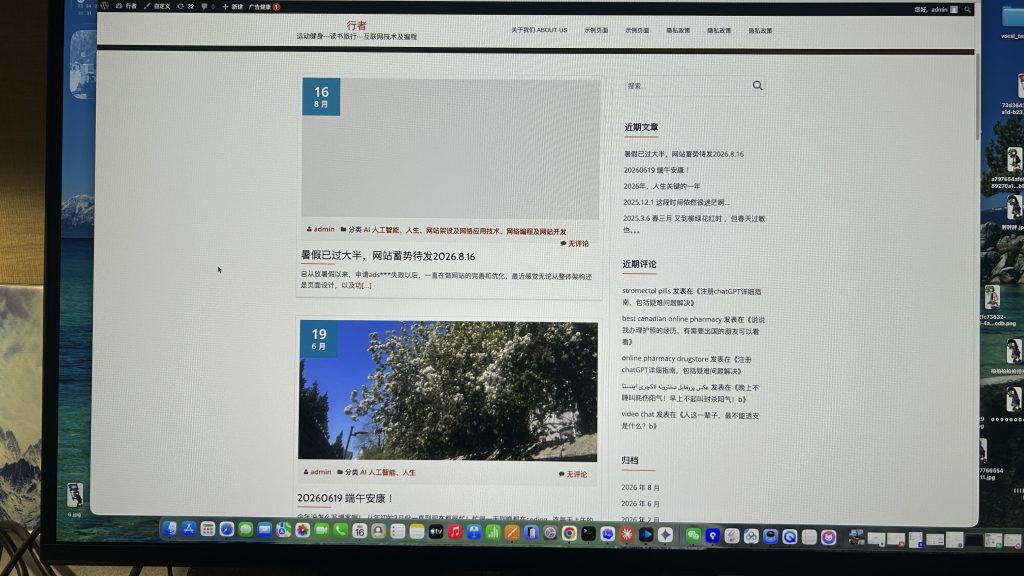The height and width of the screenshot is (576, 1024).
Task: Open Reminders from the Dock
Action: pos(398,532)
